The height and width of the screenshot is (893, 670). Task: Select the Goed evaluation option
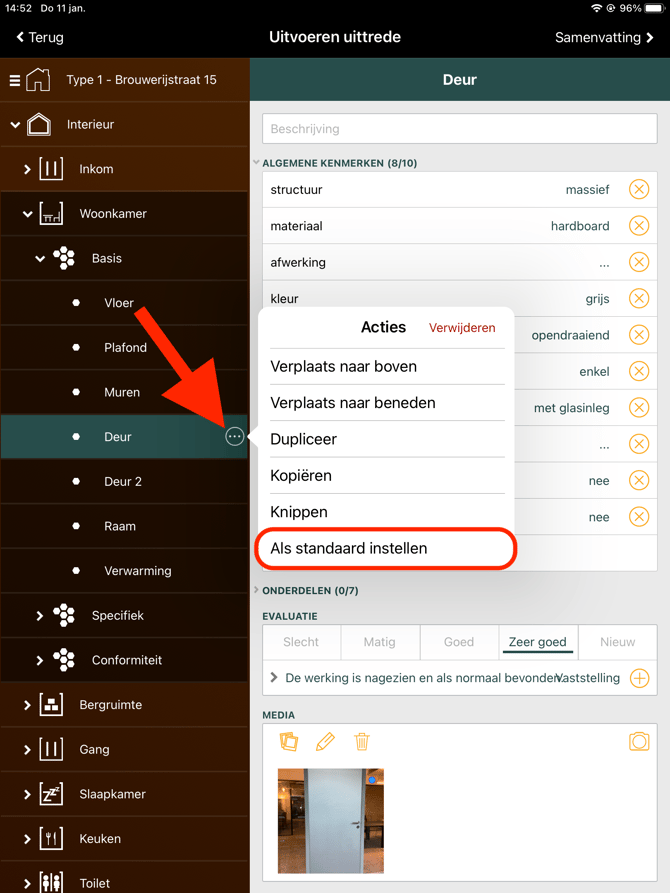coord(459,642)
